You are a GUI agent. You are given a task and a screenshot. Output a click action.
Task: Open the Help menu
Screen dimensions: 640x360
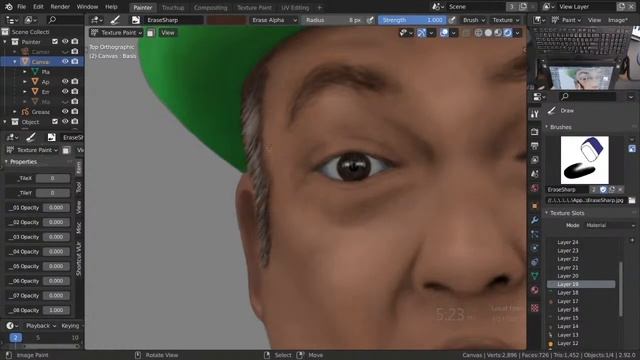pos(111,7)
